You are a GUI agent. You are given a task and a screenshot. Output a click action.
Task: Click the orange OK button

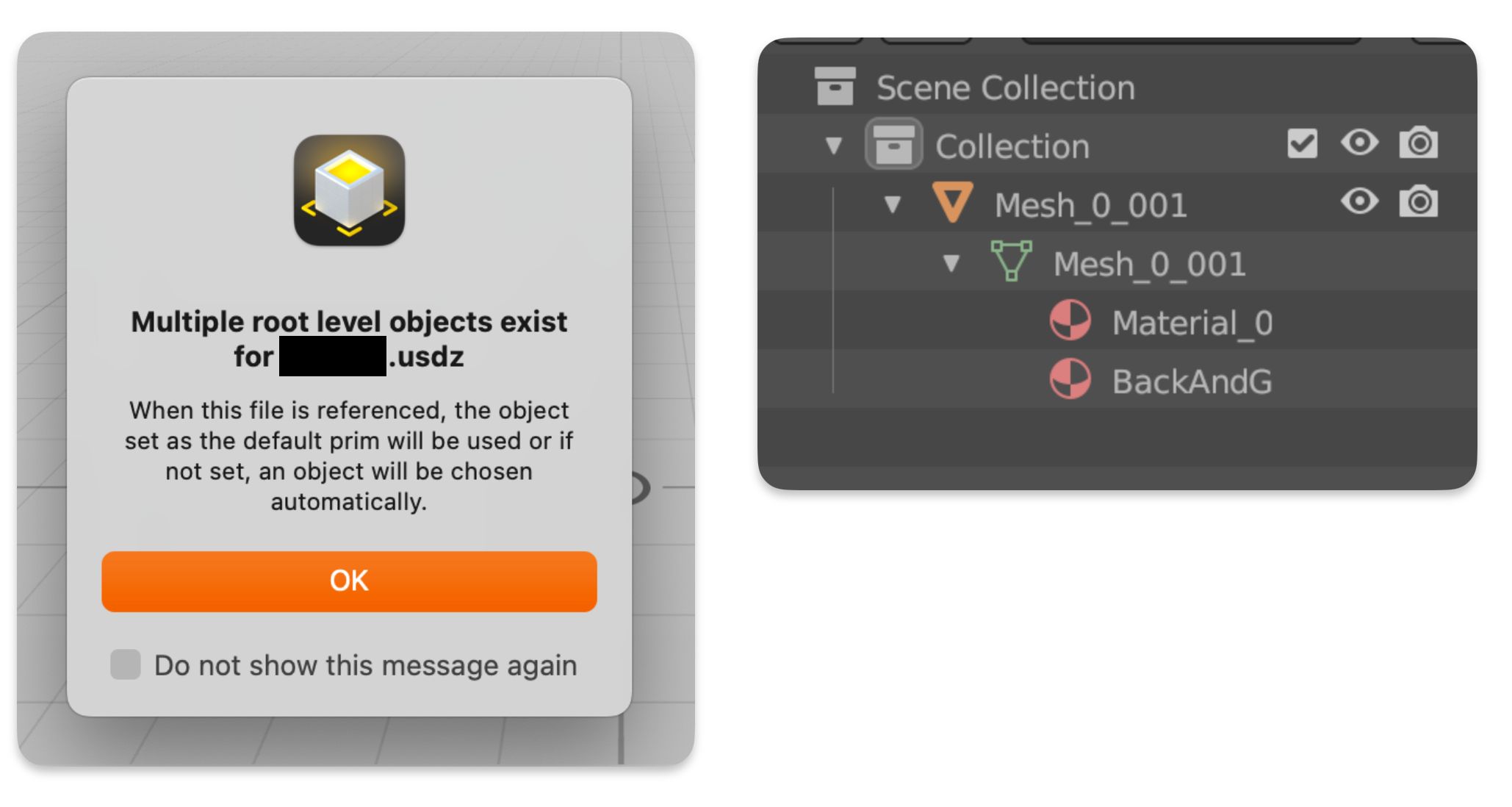[x=349, y=581]
